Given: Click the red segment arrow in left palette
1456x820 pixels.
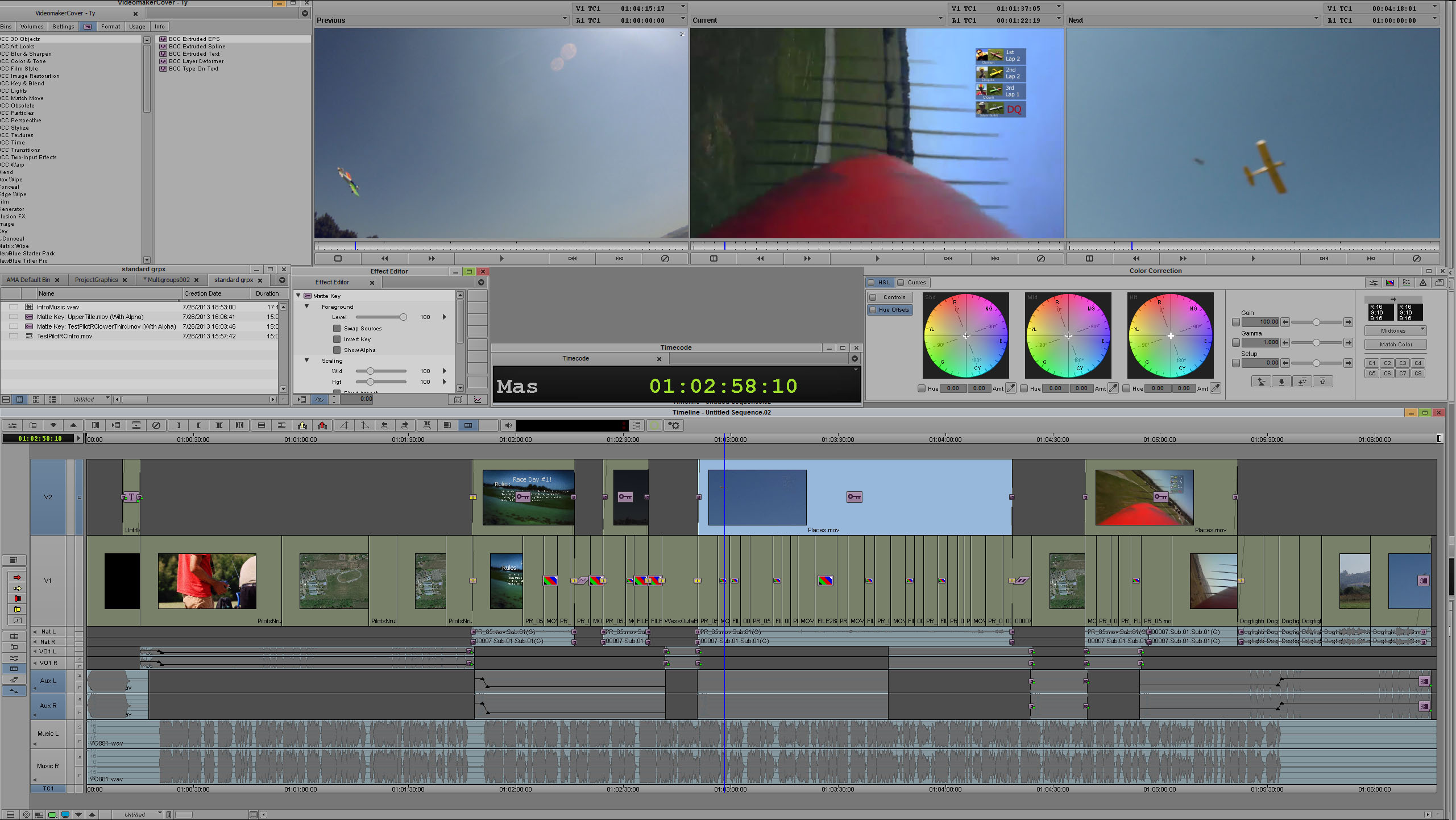Looking at the screenshot, I should pyautogui.click(x=17, y=577).
